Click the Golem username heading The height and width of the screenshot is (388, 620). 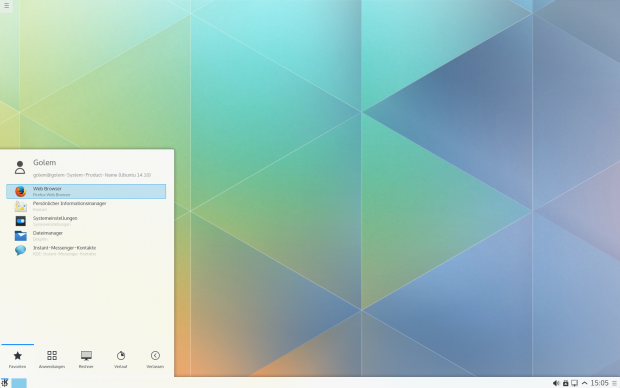(45, 163)
